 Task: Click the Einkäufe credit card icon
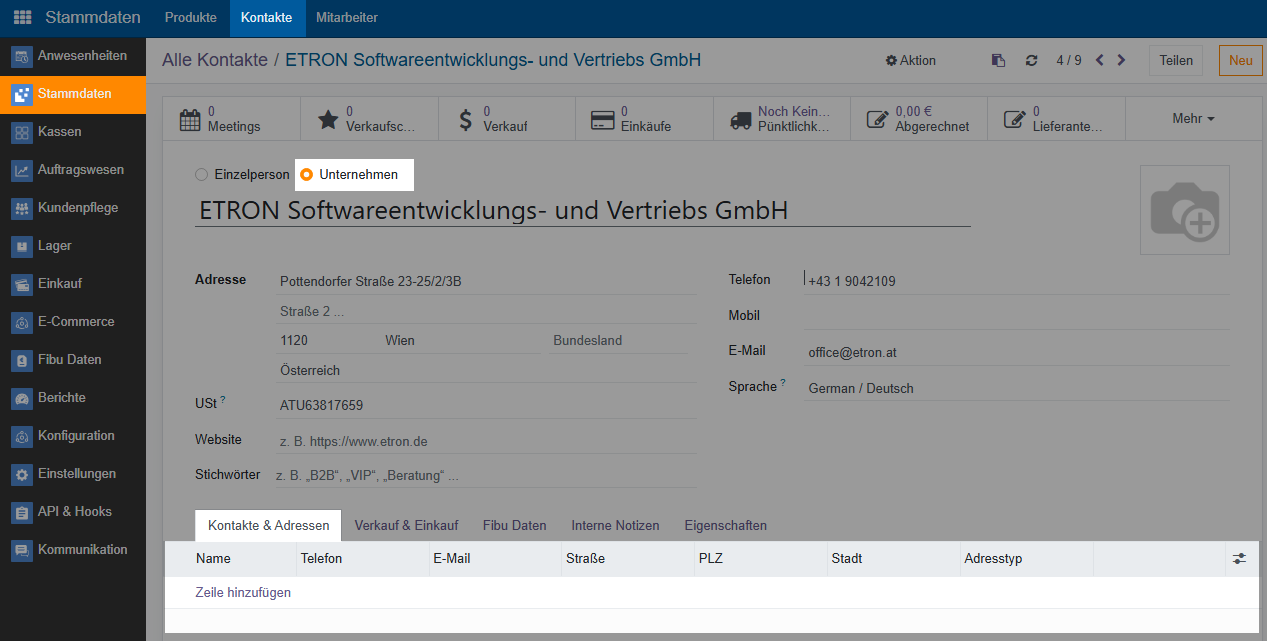point(602,119)
